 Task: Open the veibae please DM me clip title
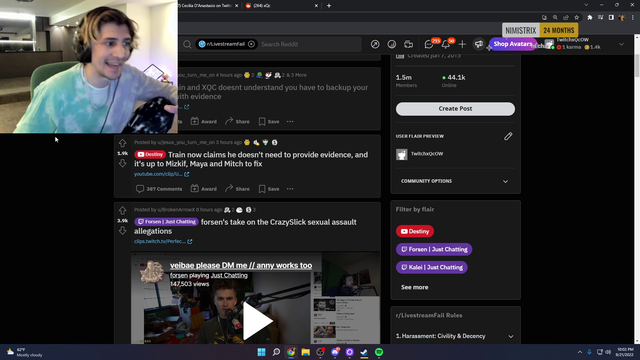coord(241,265)
